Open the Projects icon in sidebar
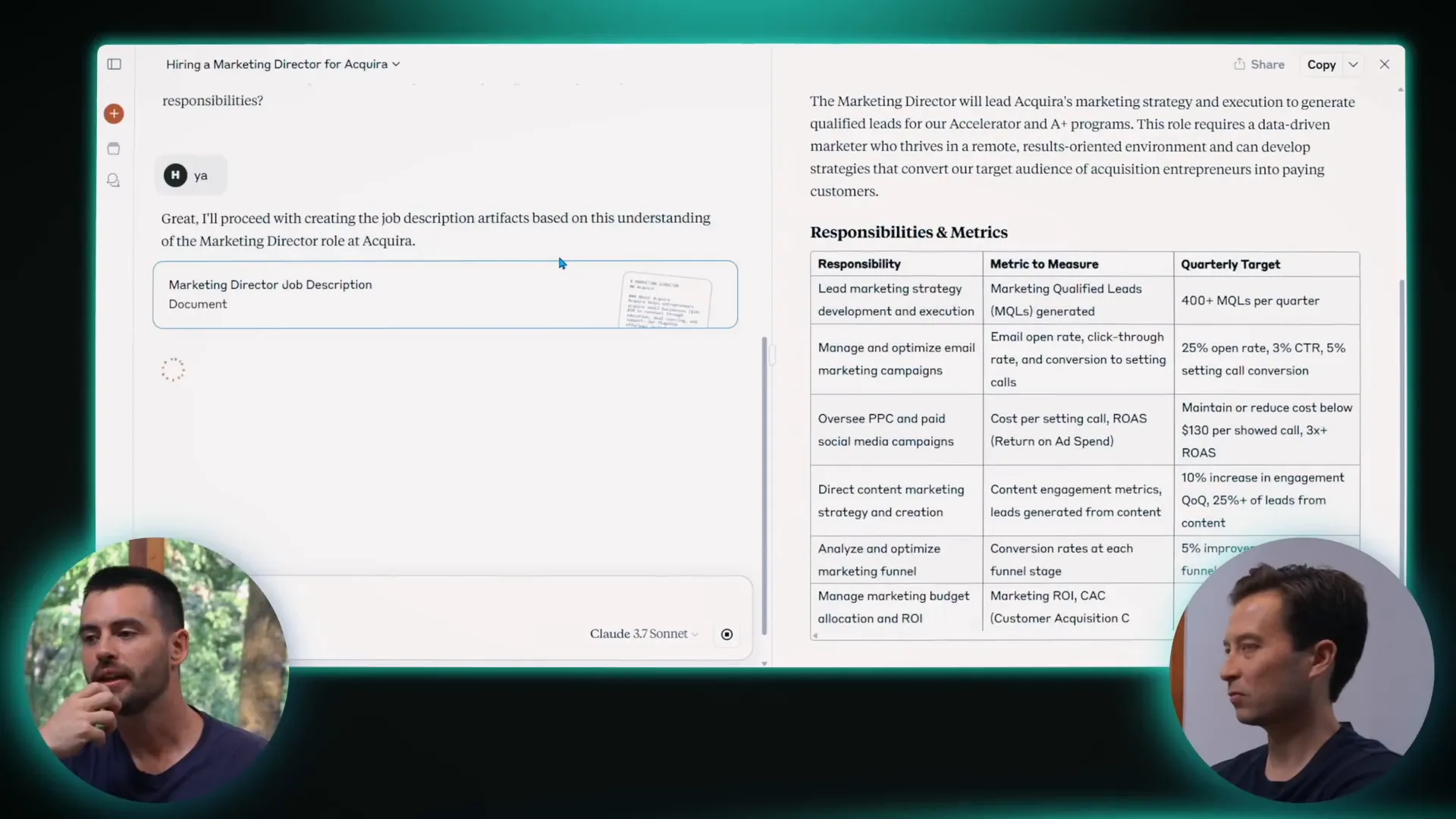 114,149
